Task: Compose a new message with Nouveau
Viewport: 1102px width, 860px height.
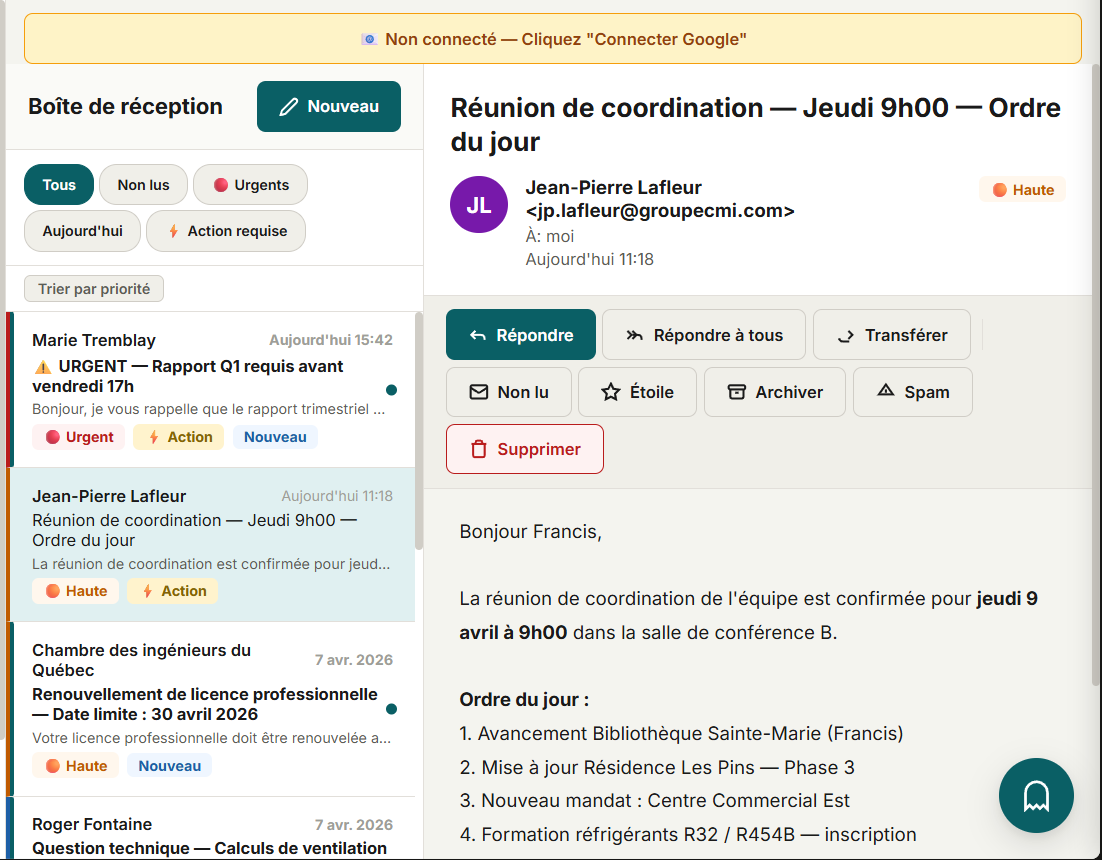Action: point(328,107)
